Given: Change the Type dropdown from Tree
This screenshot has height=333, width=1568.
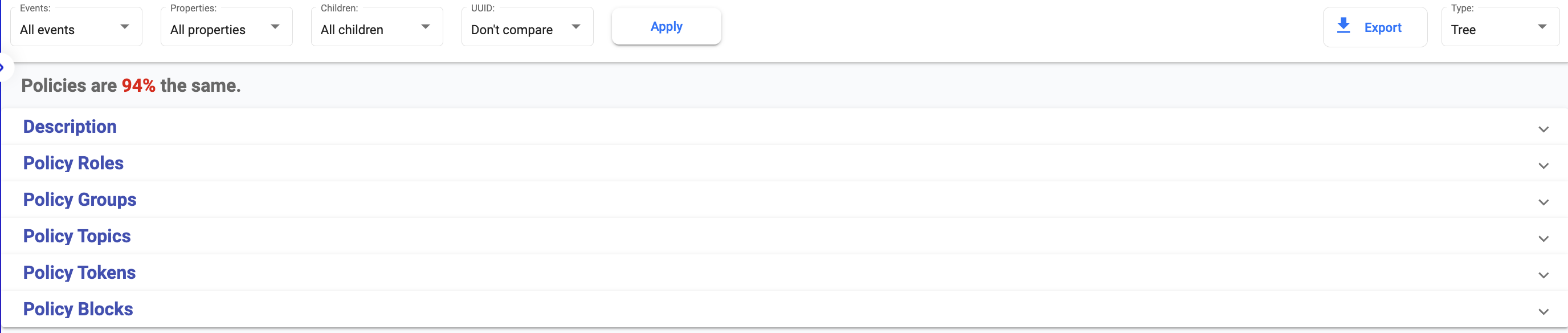Looking at the screenshot, I should (1499, 27).
